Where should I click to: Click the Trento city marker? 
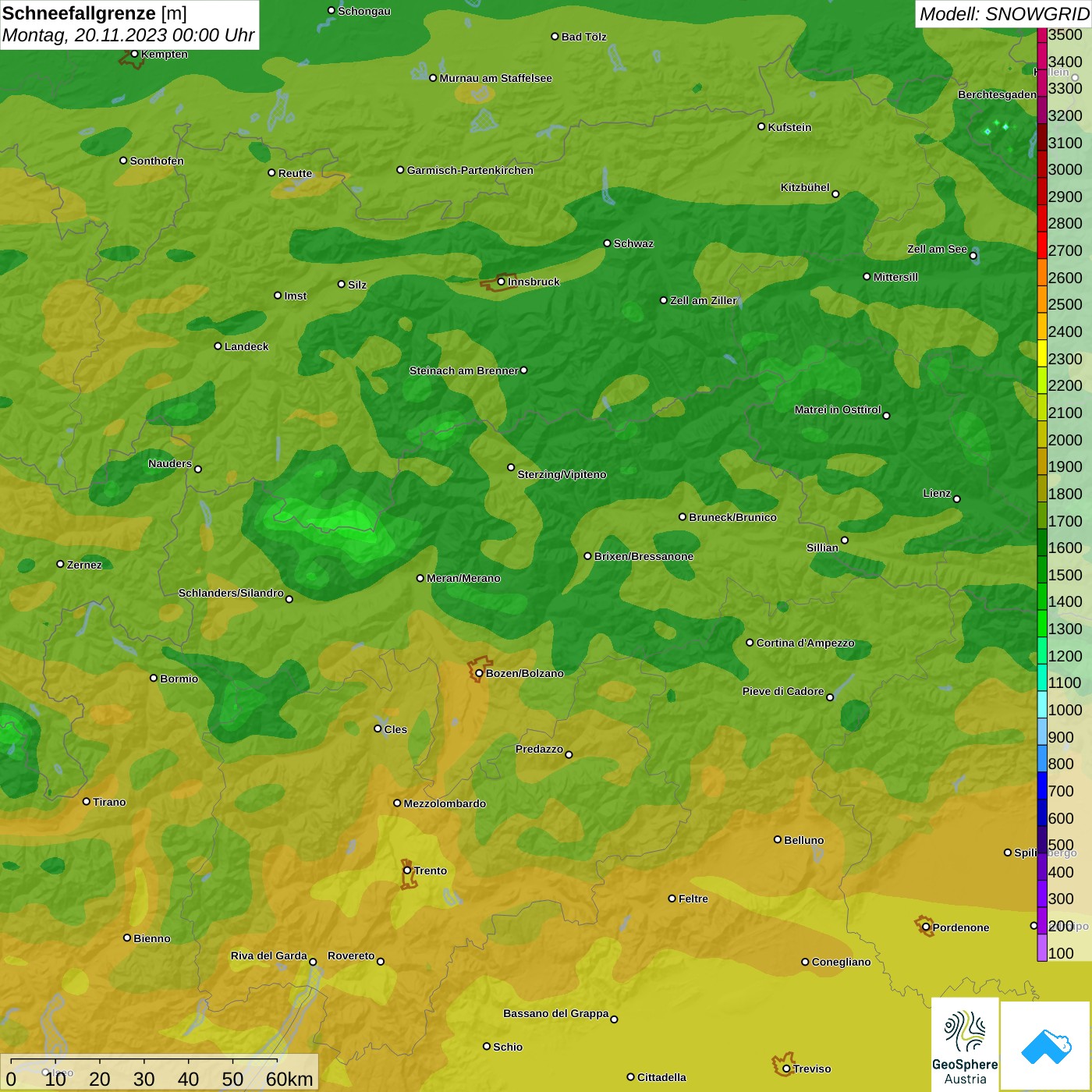pyautogui.click(x=407, y=870)
